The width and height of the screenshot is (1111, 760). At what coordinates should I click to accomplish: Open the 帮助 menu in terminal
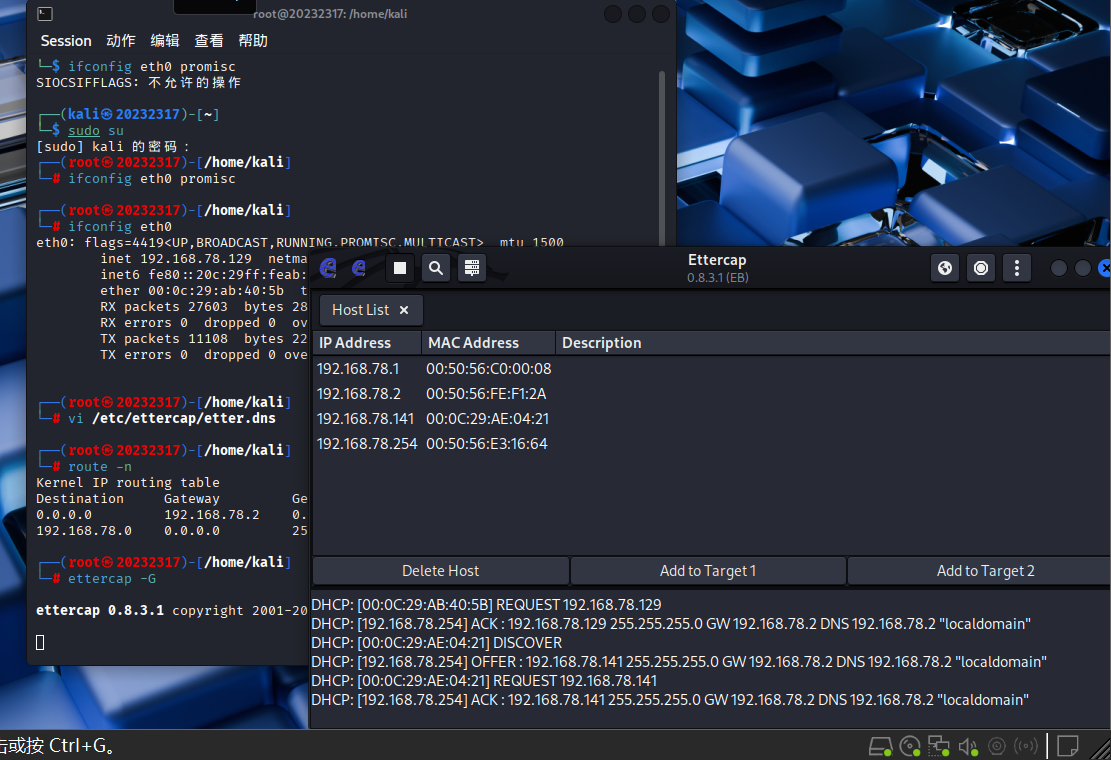pos(253,41)
